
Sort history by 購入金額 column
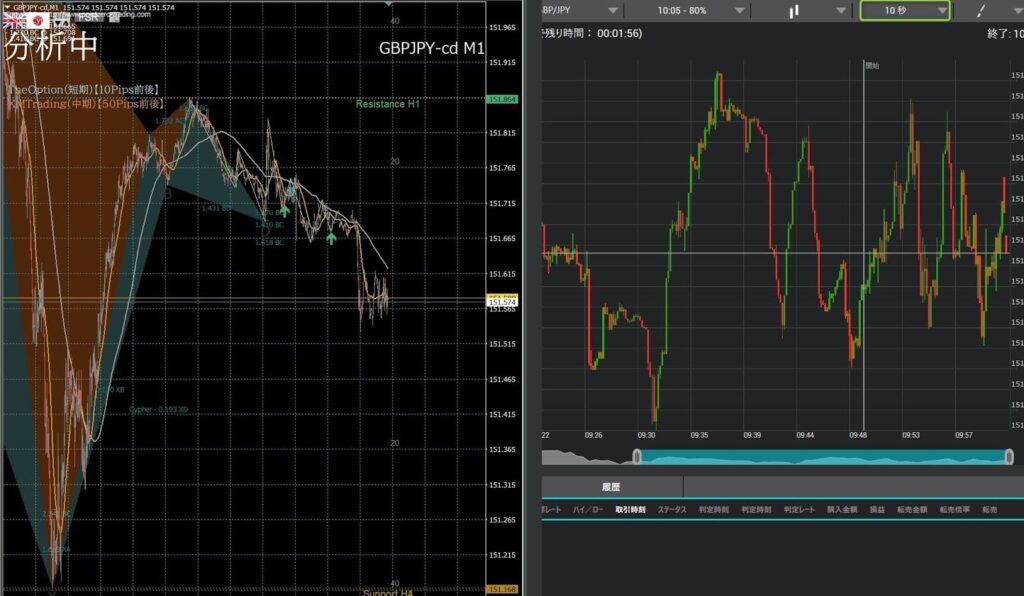tap(842, 510)
